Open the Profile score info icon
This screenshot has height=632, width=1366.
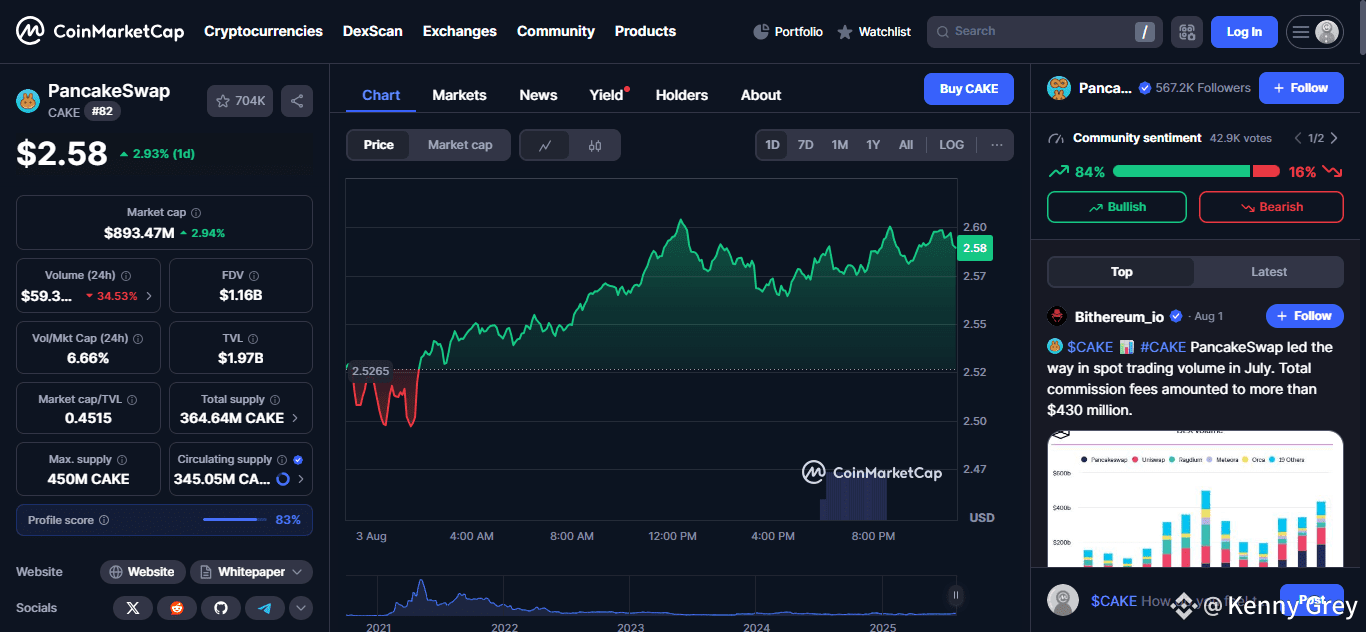[x=104, y=520]
